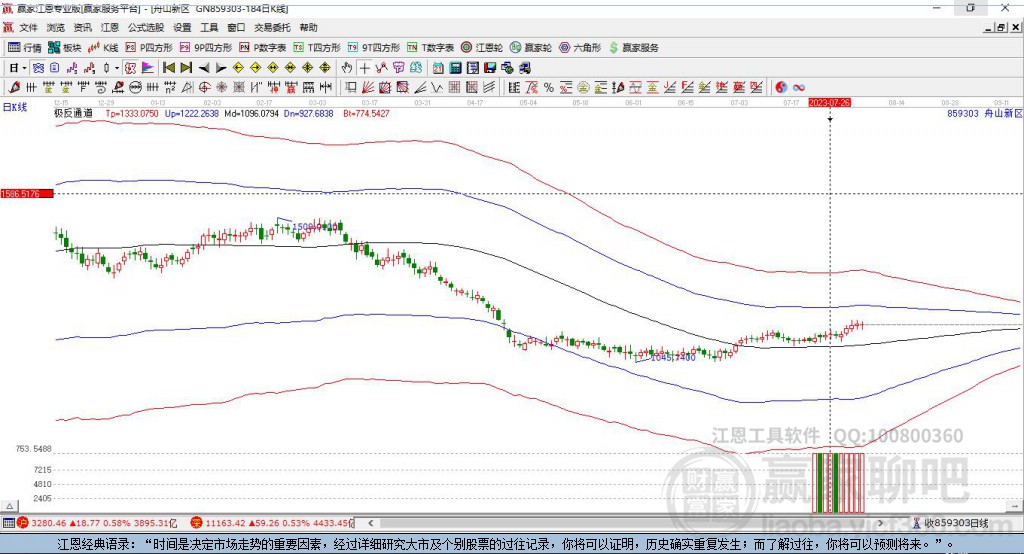
Task: Click the percent % tool icon
Action: (549, 88)
